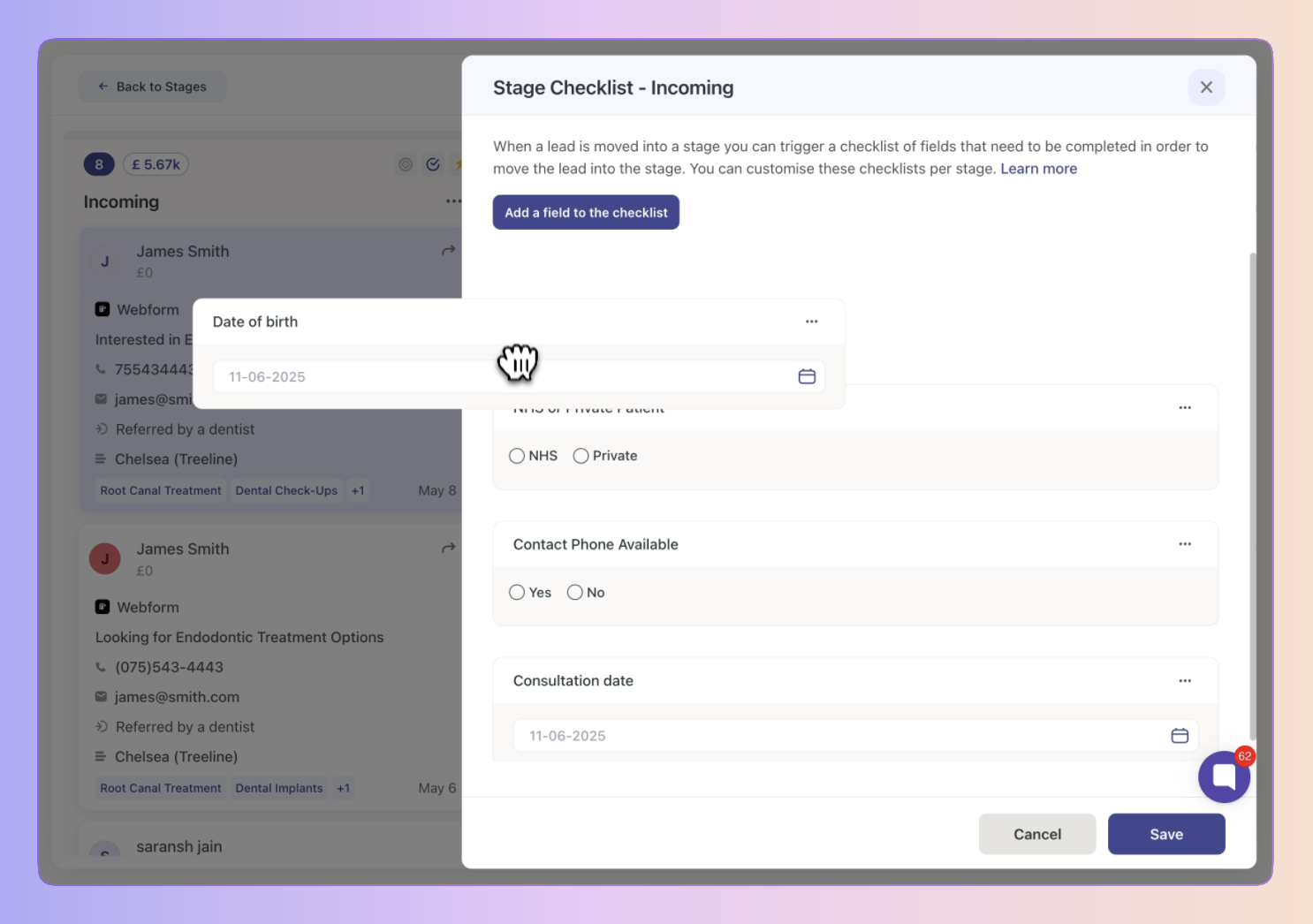The width and height of the screenshot is (1313, 924).
Task: Click second card's James Smith name
Action: pos(183,549)
